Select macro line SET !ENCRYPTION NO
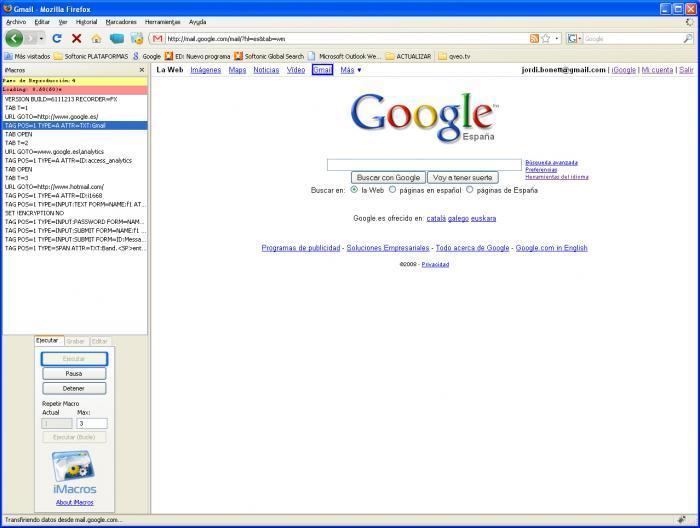The width and height of the screenshot is (700, 528). pos(75,213)
